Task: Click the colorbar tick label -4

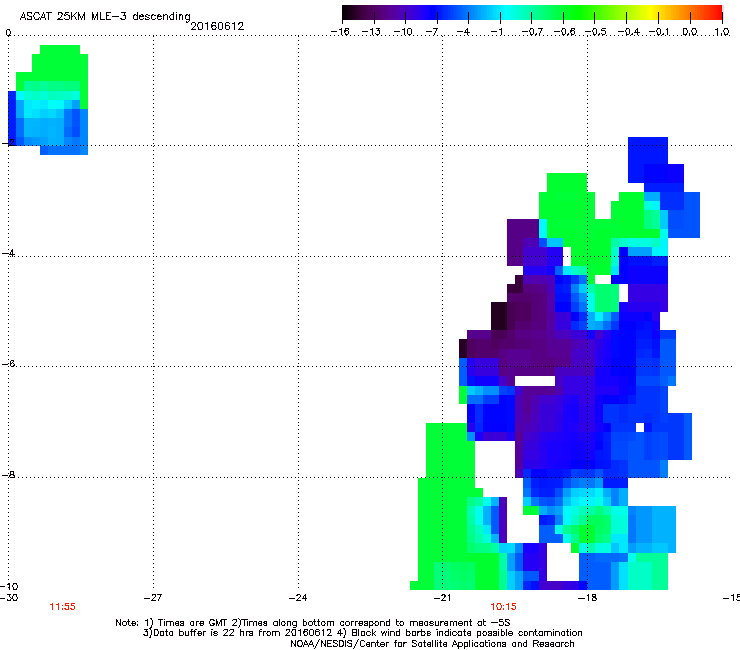Action: click(464, 32)
